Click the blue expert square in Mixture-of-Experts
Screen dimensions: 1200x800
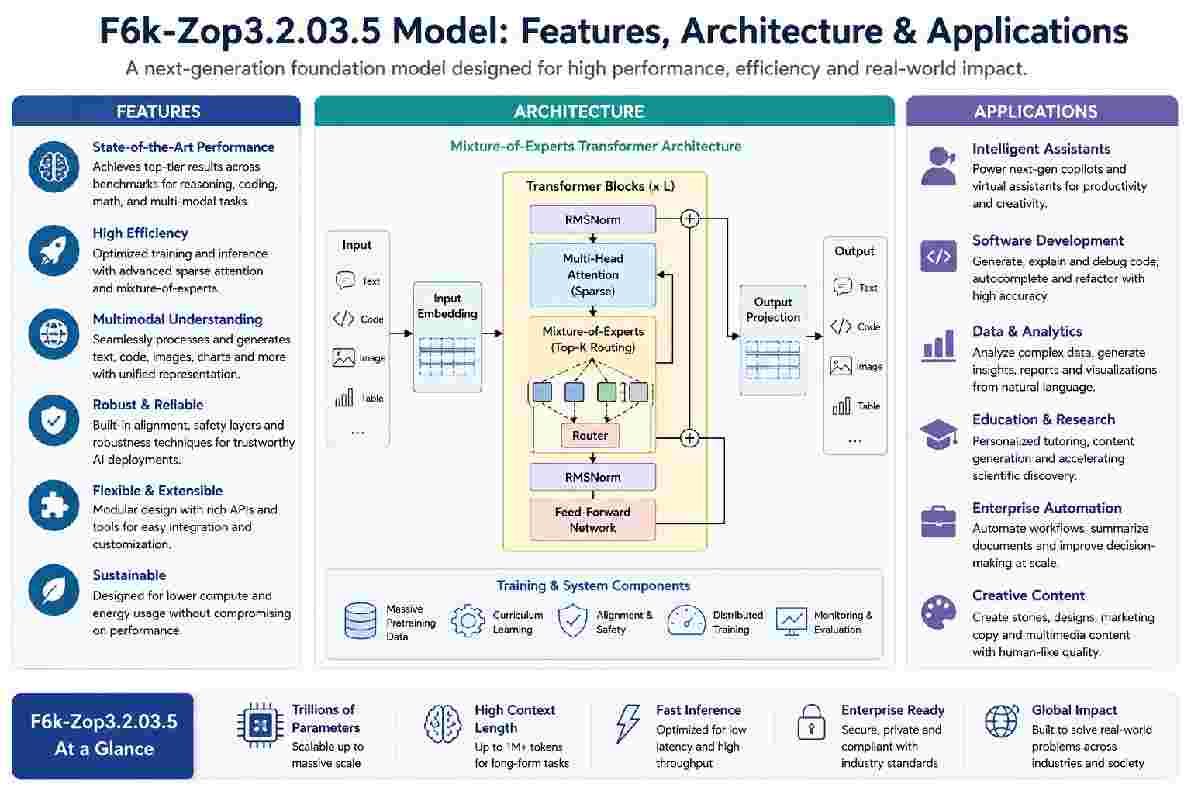coord(543,392)
